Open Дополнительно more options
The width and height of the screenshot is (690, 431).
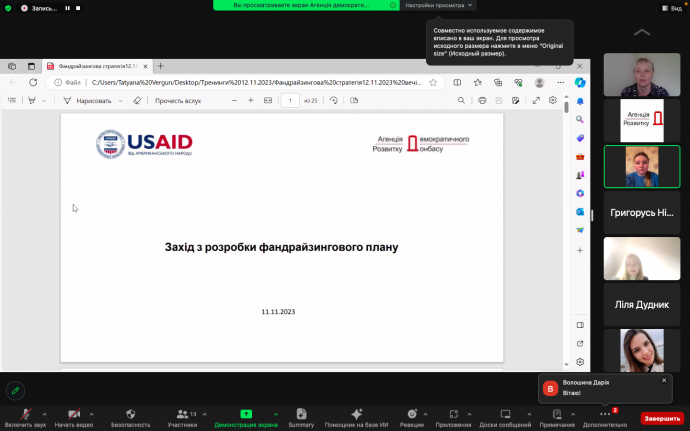click(x=605, y=418)
